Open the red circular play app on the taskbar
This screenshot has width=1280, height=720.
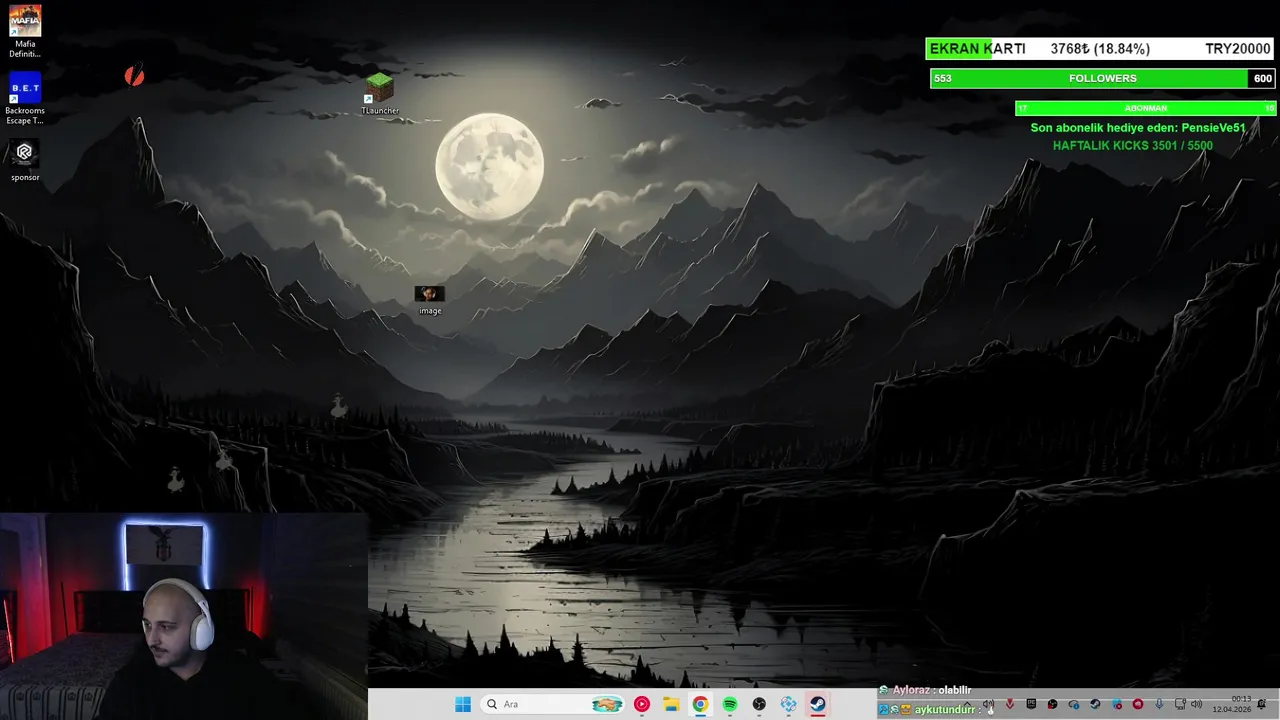point(642,704)
